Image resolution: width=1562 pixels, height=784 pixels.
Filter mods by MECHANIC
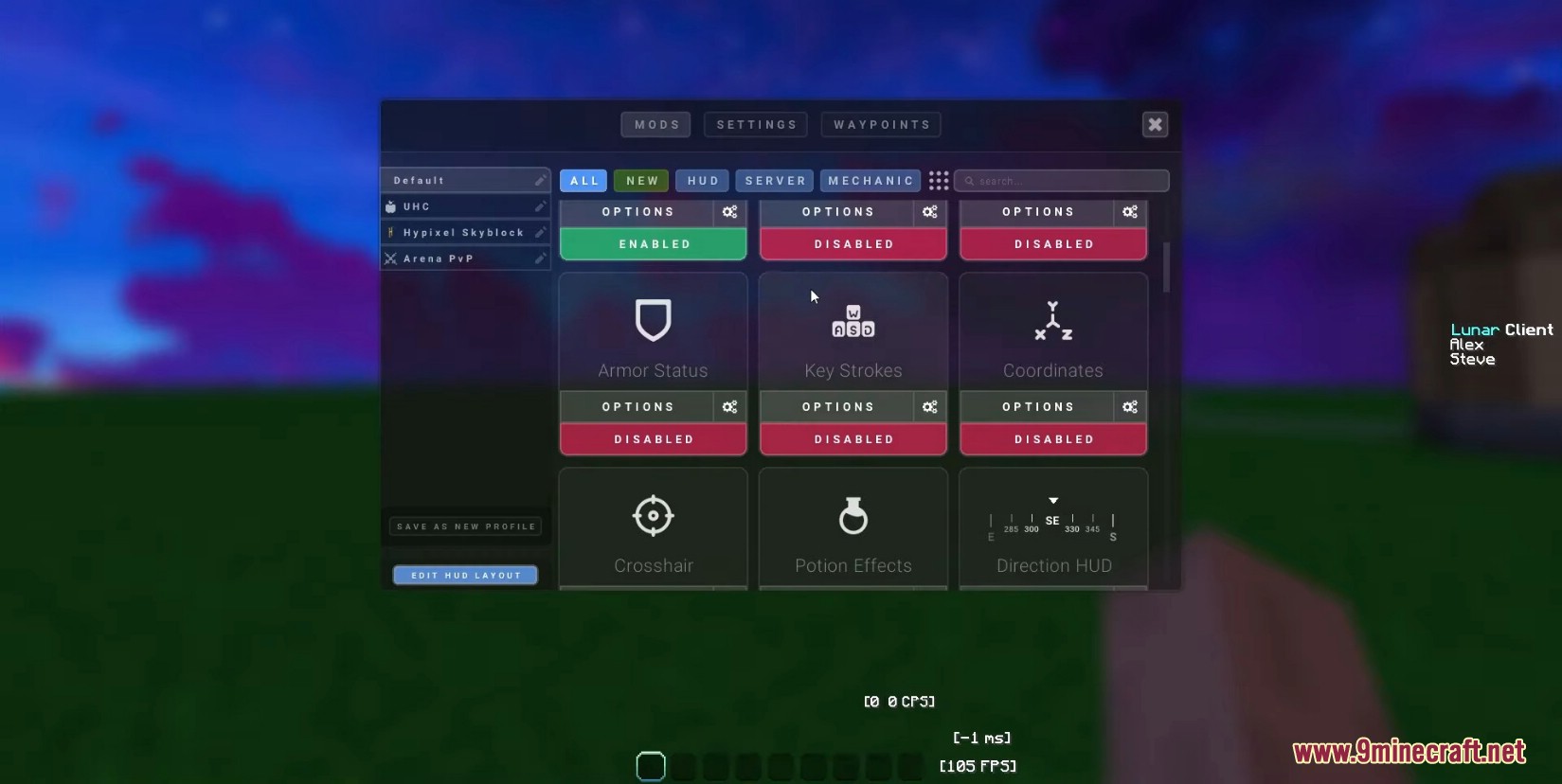pyautogui.click(x=871, y=180)
